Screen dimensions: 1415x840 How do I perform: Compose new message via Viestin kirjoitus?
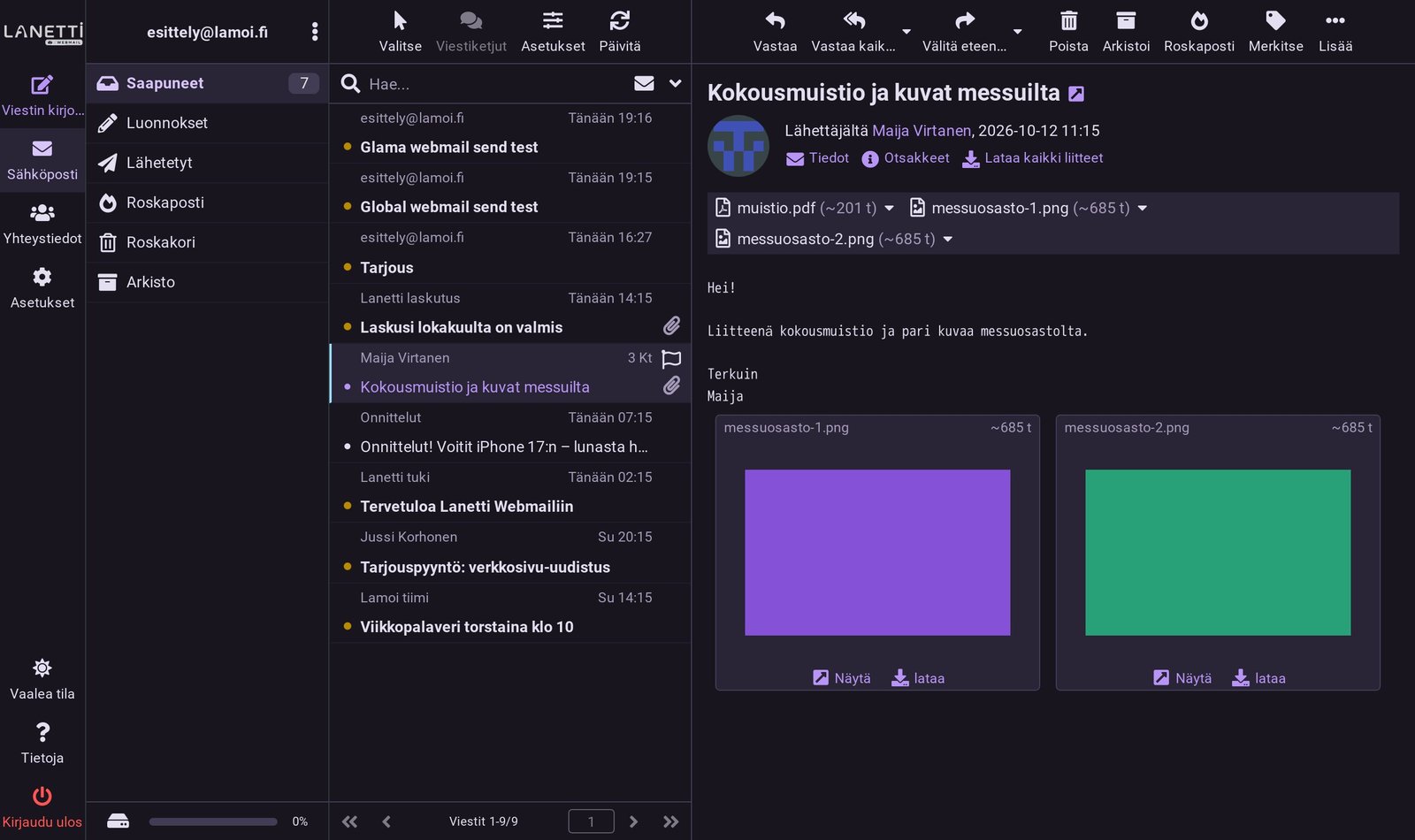point(42,95)
